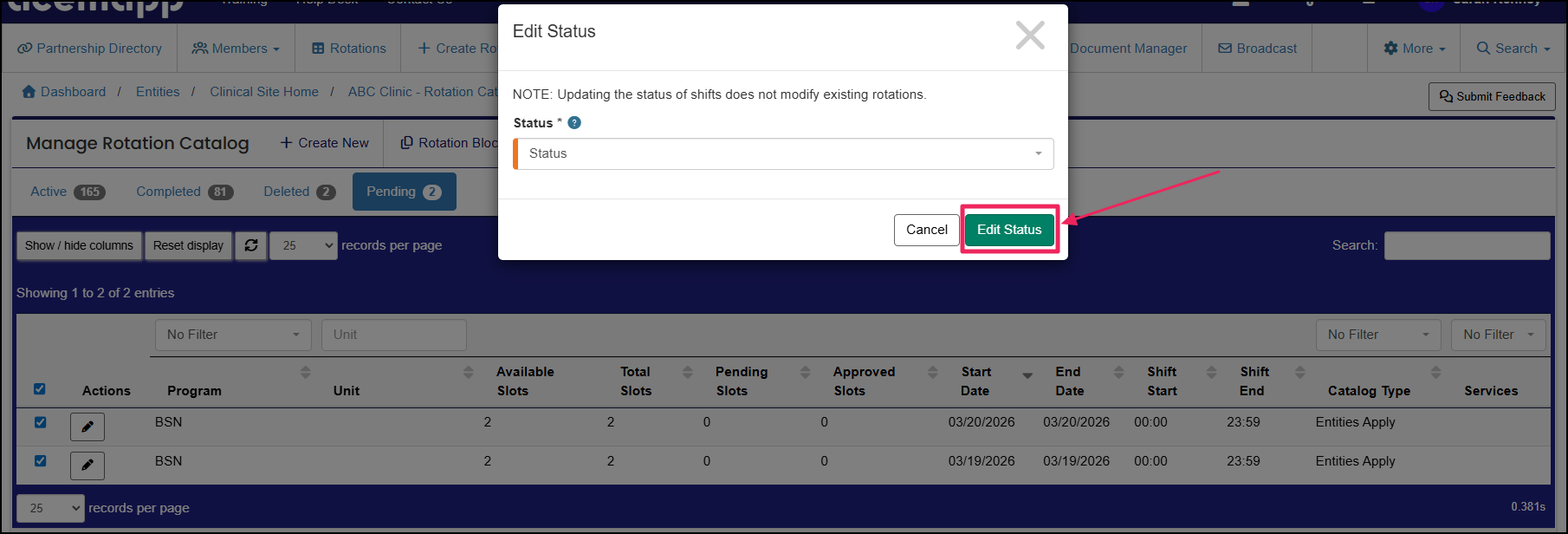
Task: Click the Entities breadcrumb link
Action: point(158,92)
